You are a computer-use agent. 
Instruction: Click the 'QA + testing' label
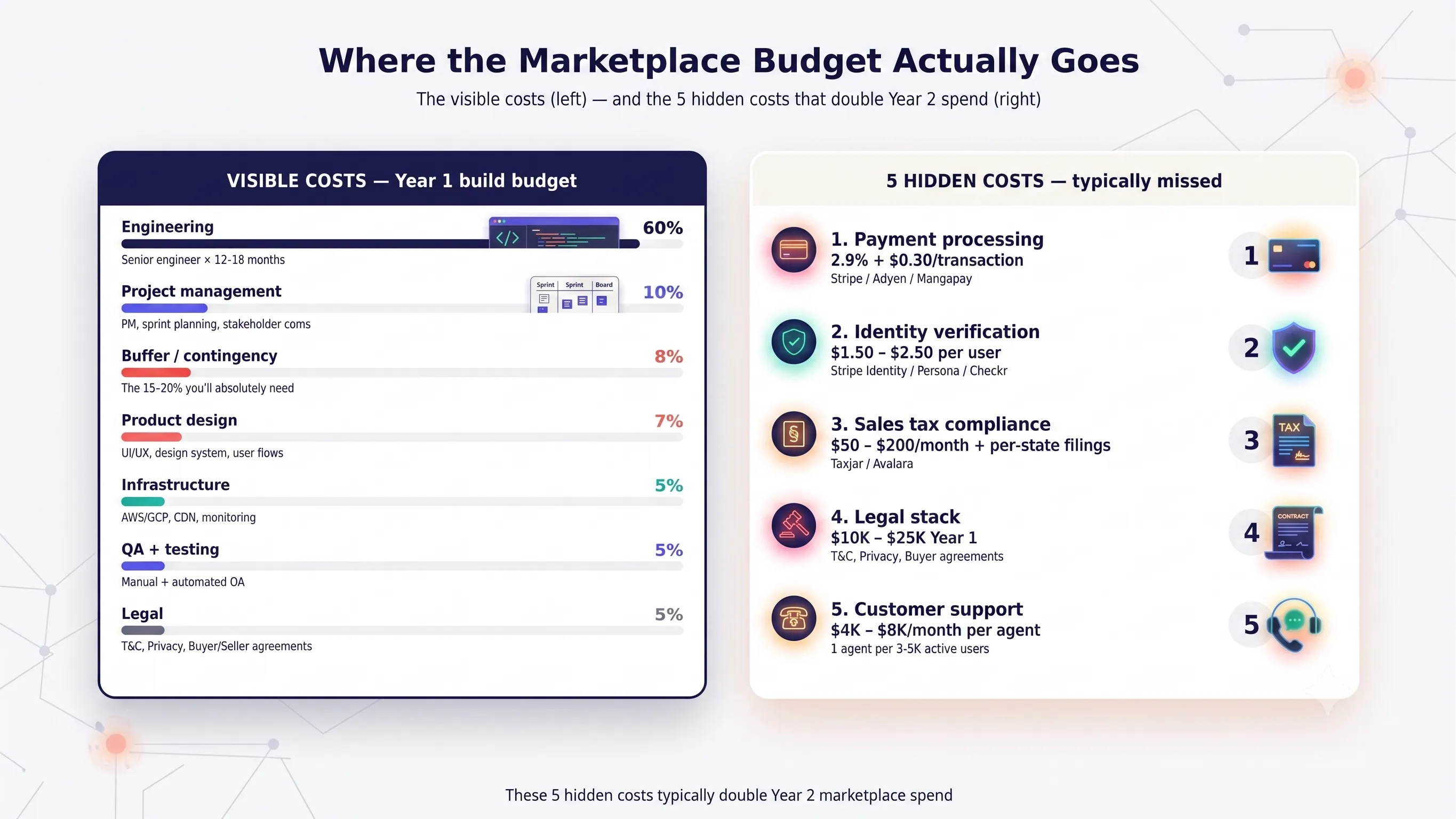[x=170, y=549]
